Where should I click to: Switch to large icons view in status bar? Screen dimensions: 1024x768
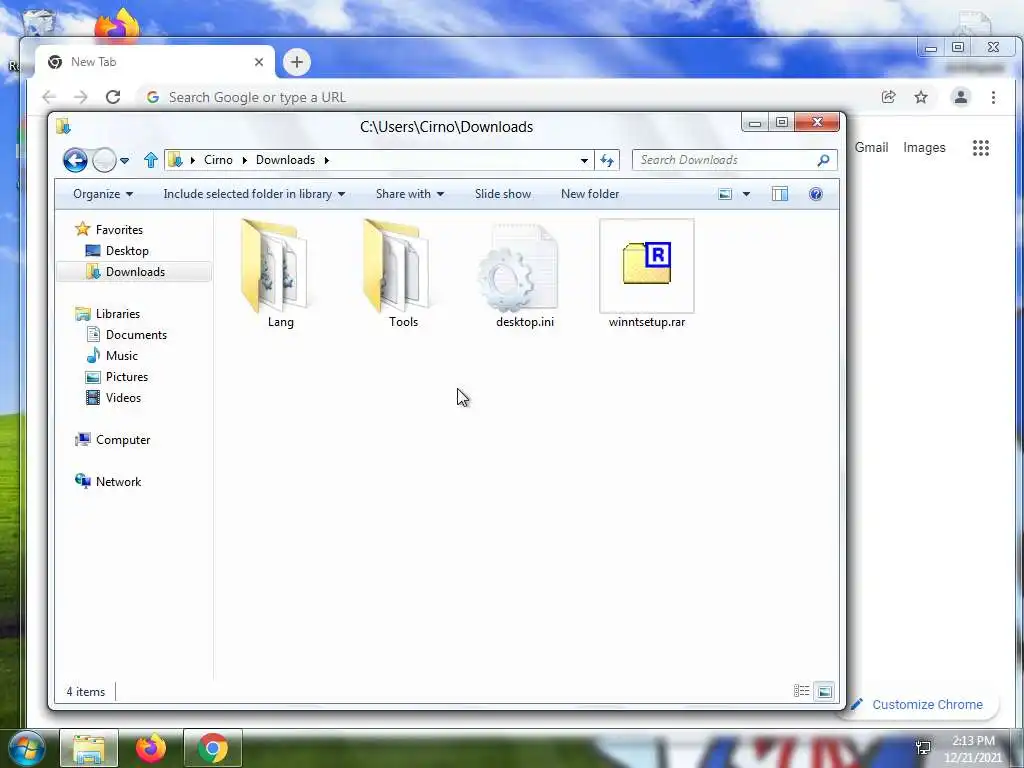pyautogui.click(x=824, y=691)
